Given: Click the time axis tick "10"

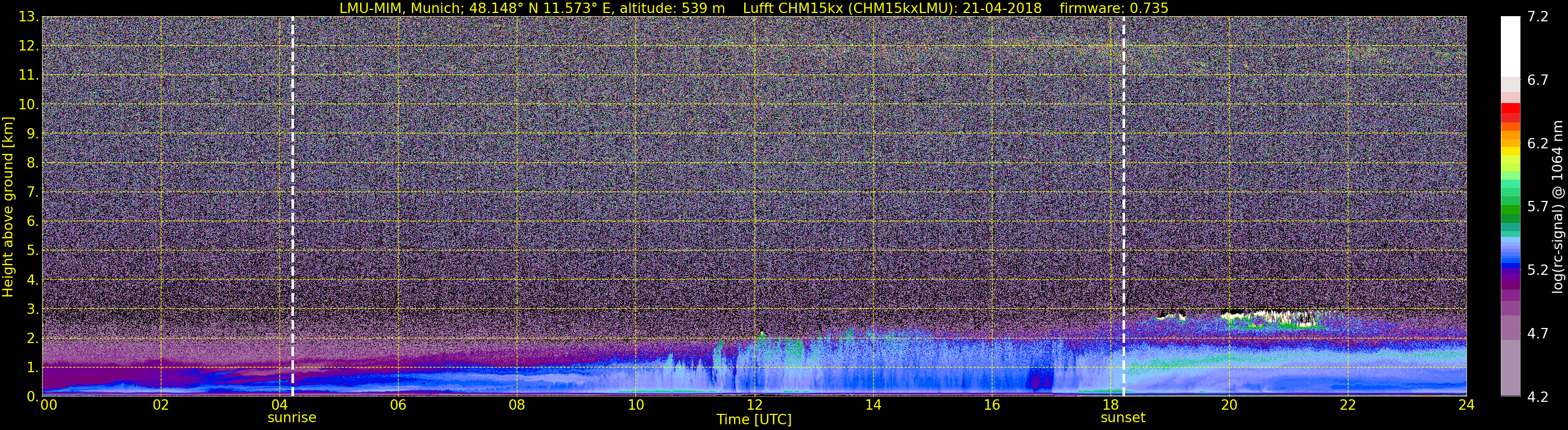Looking at the screenshot, I should (635, 405).
